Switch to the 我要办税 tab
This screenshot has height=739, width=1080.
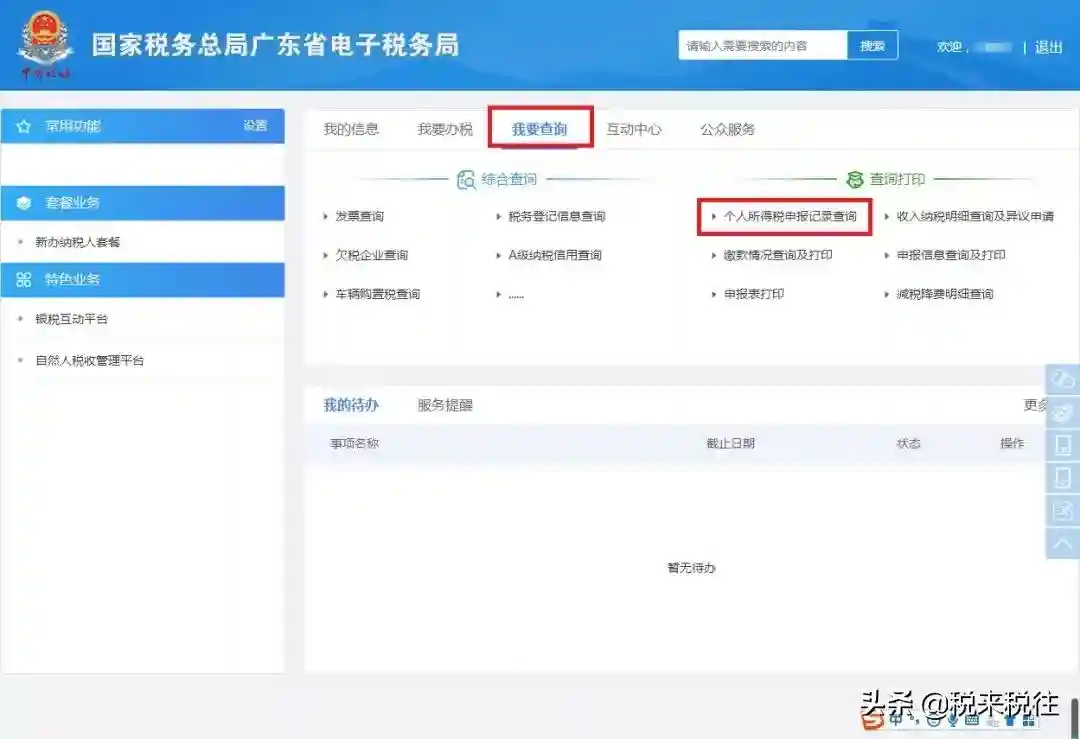coord(445,129)
